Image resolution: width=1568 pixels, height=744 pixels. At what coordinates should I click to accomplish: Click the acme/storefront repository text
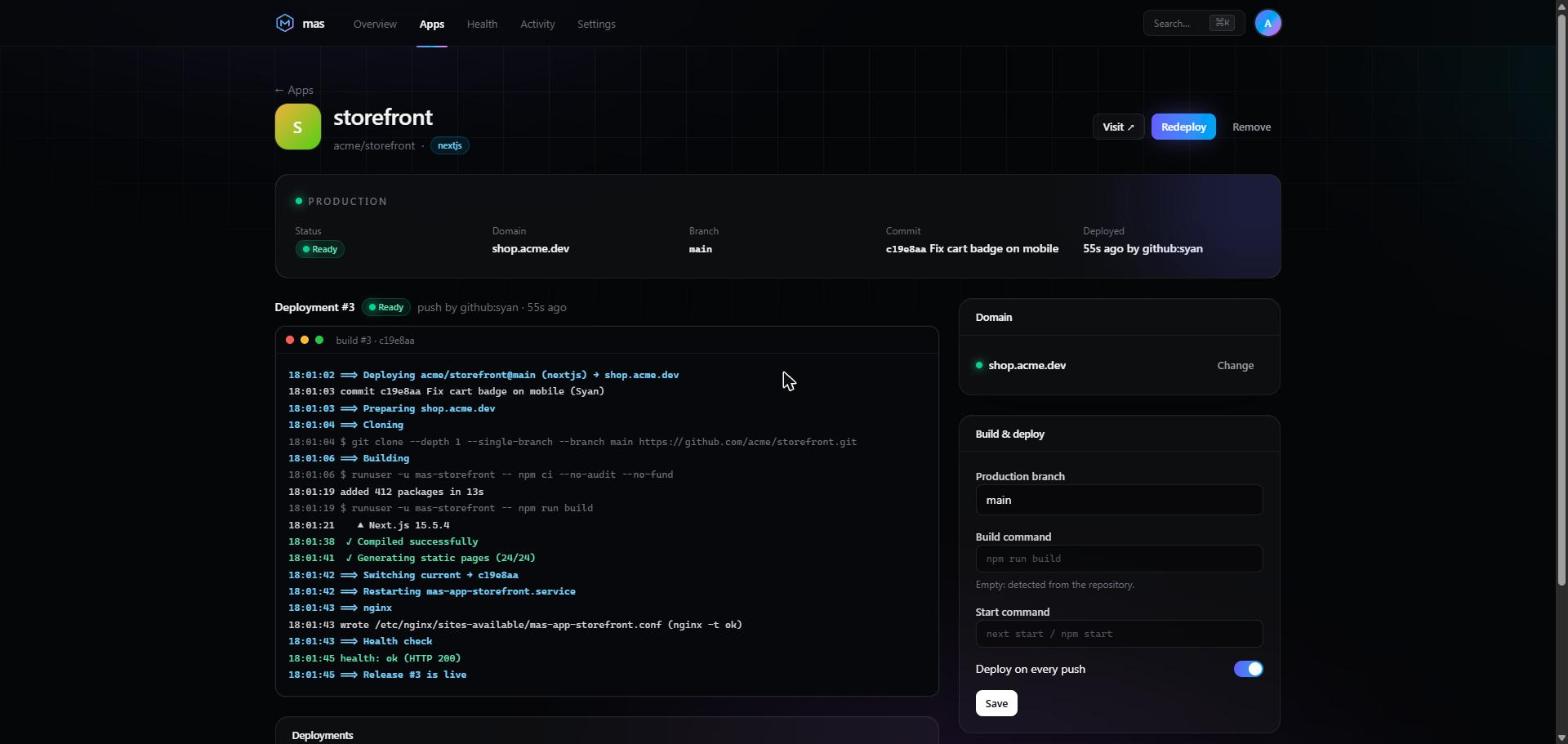(x=374, y=146)
